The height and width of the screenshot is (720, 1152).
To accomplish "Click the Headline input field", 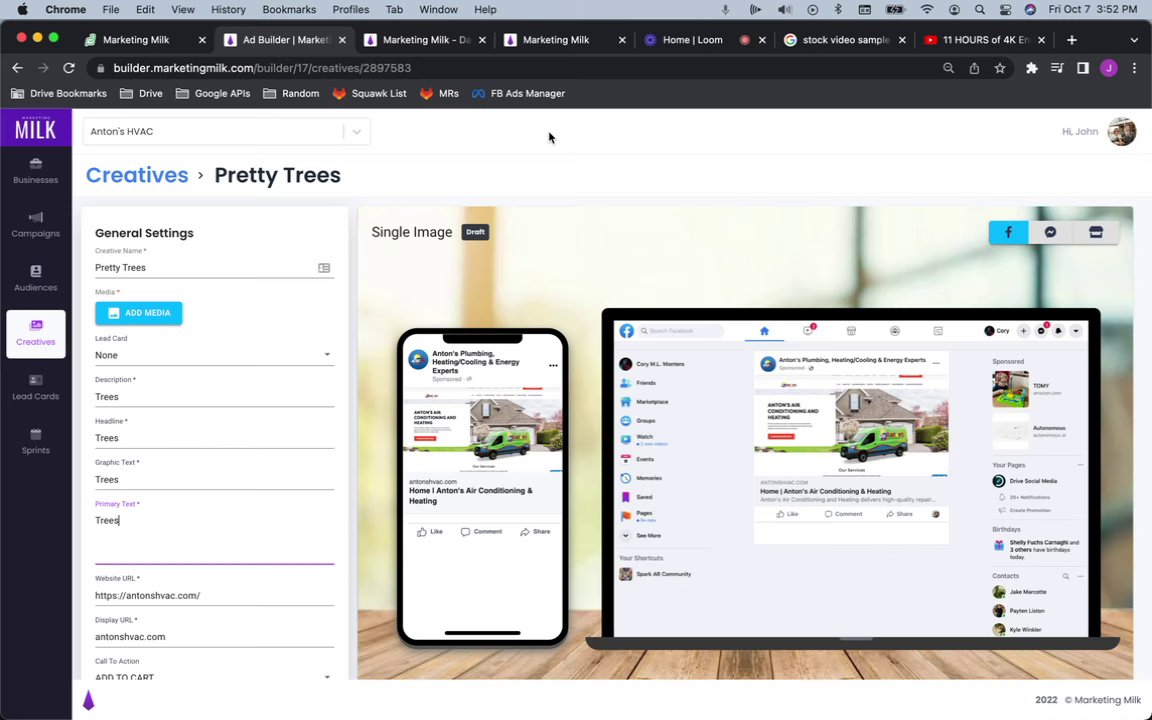I will pyautogui.click(x=214, y=438).
